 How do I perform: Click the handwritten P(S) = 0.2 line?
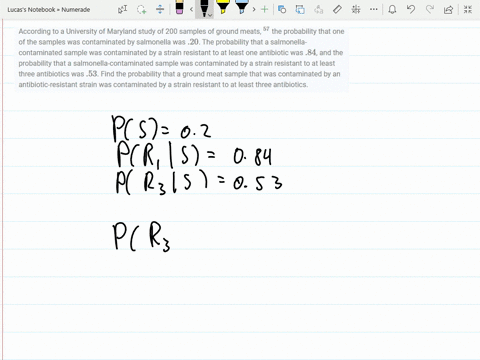coord(161,128)
